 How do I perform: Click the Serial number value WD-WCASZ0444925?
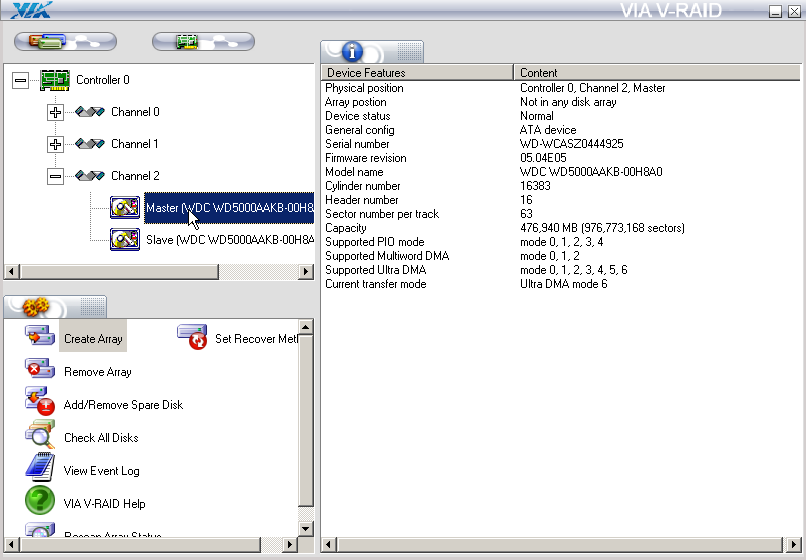coord(572,144)
